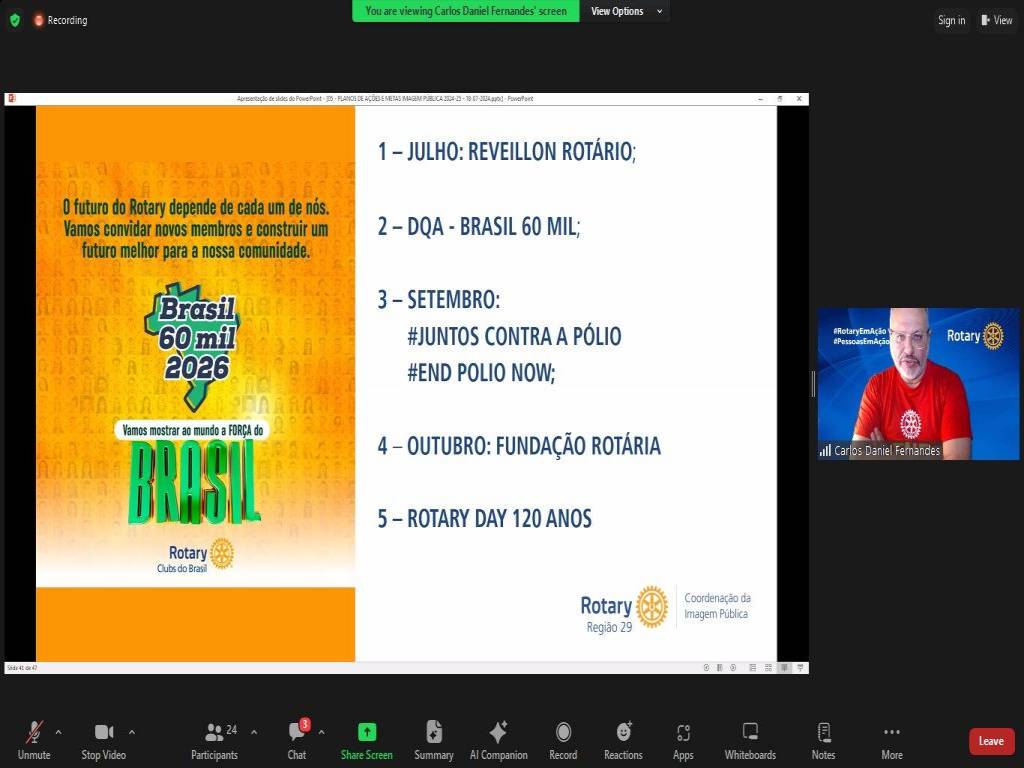Click the green encryption shield icon
The image size is (1024, 768).
[15, 20]
